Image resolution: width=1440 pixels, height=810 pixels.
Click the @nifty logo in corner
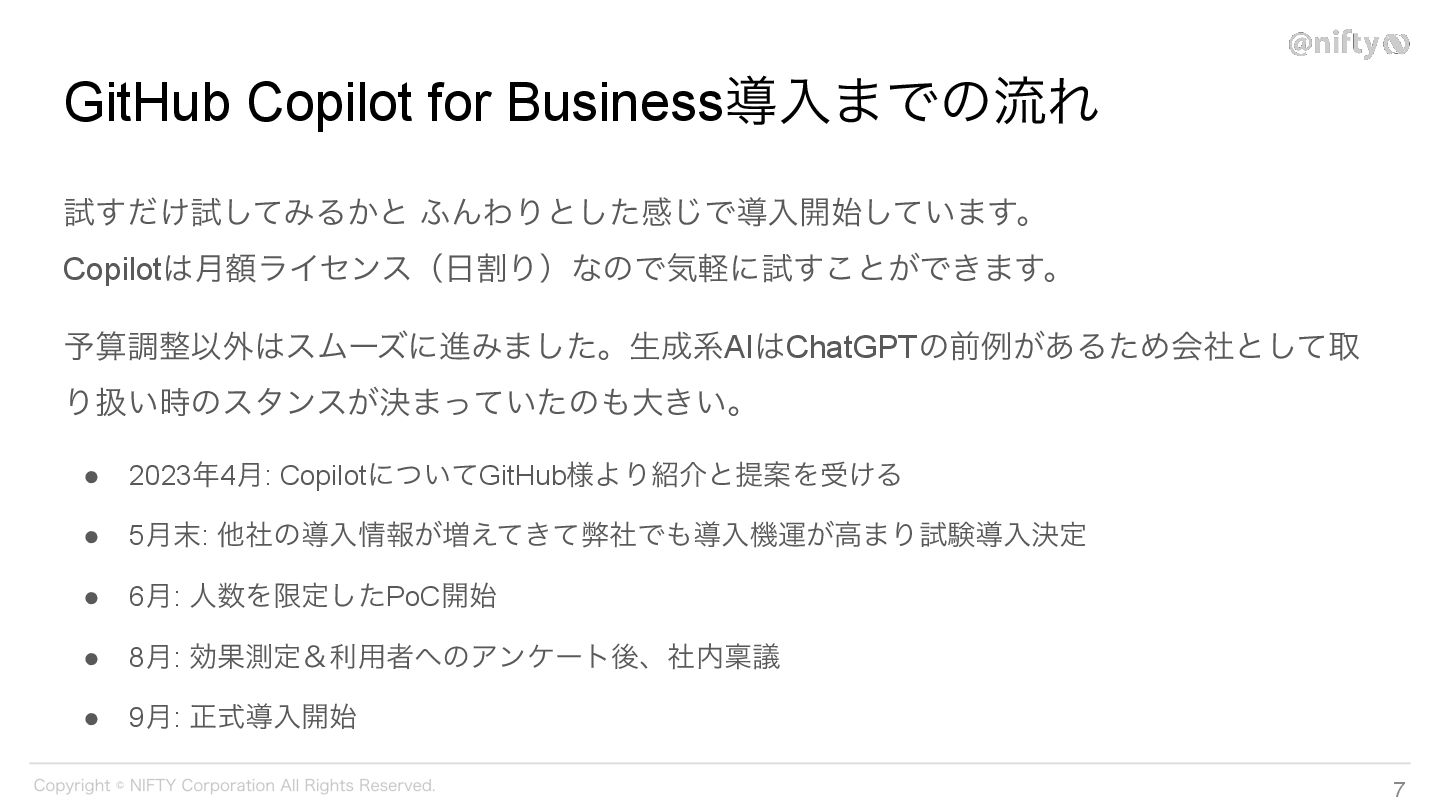click(1349, 44)
